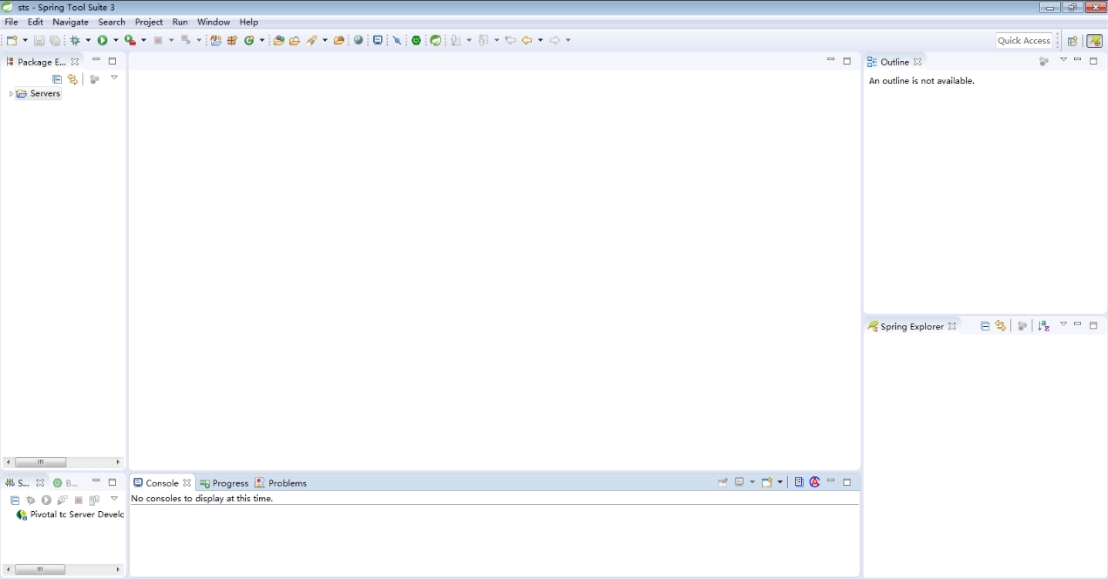Switch to the Problems tab
Viewport: 1108px width, 579px height.
pyautogui.click(x=281, y=483)
